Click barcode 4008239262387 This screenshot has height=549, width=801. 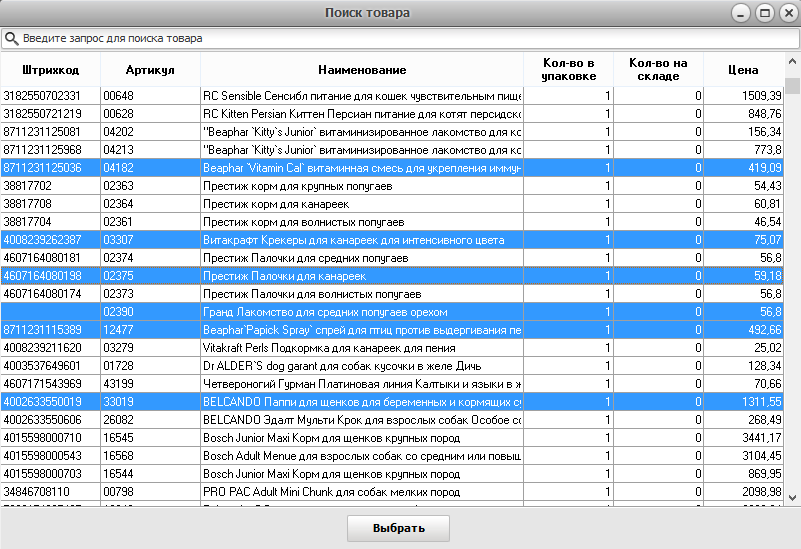(42, 240)
